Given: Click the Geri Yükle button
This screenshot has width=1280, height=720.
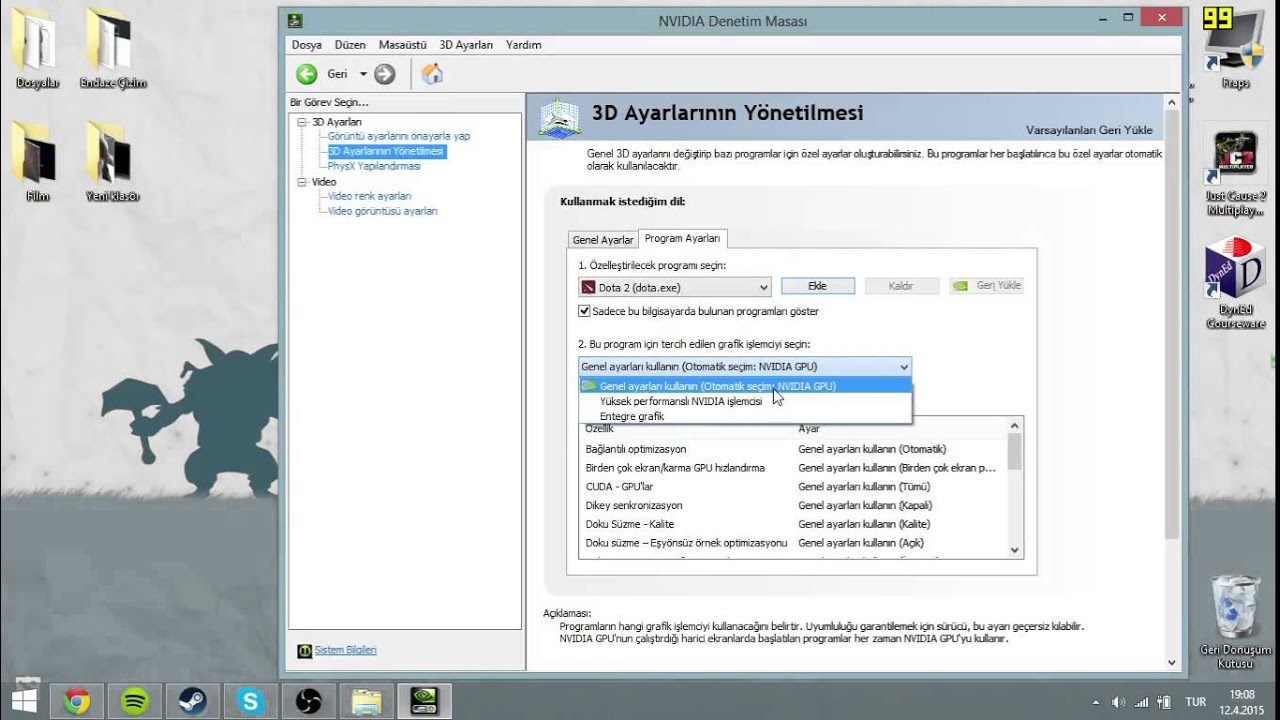Looking at the screenshot, I should point(987,286).
